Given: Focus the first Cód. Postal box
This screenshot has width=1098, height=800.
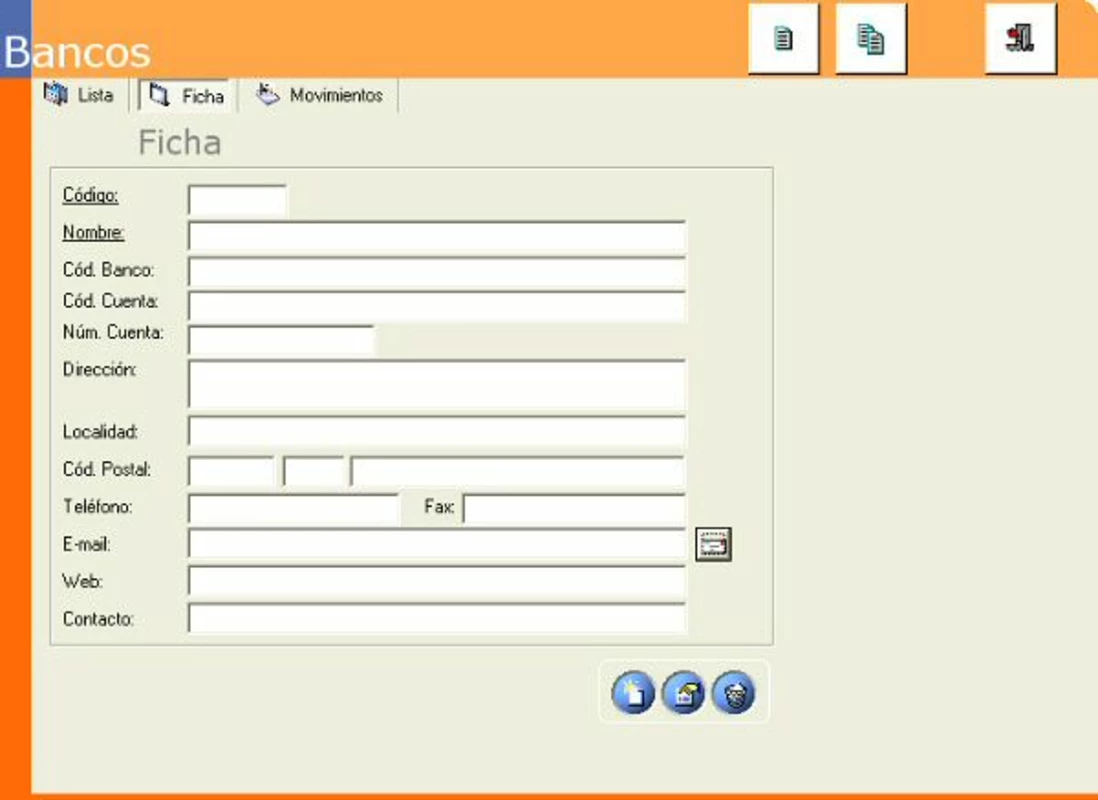Looking at the screenshot, I should [232, 471].
